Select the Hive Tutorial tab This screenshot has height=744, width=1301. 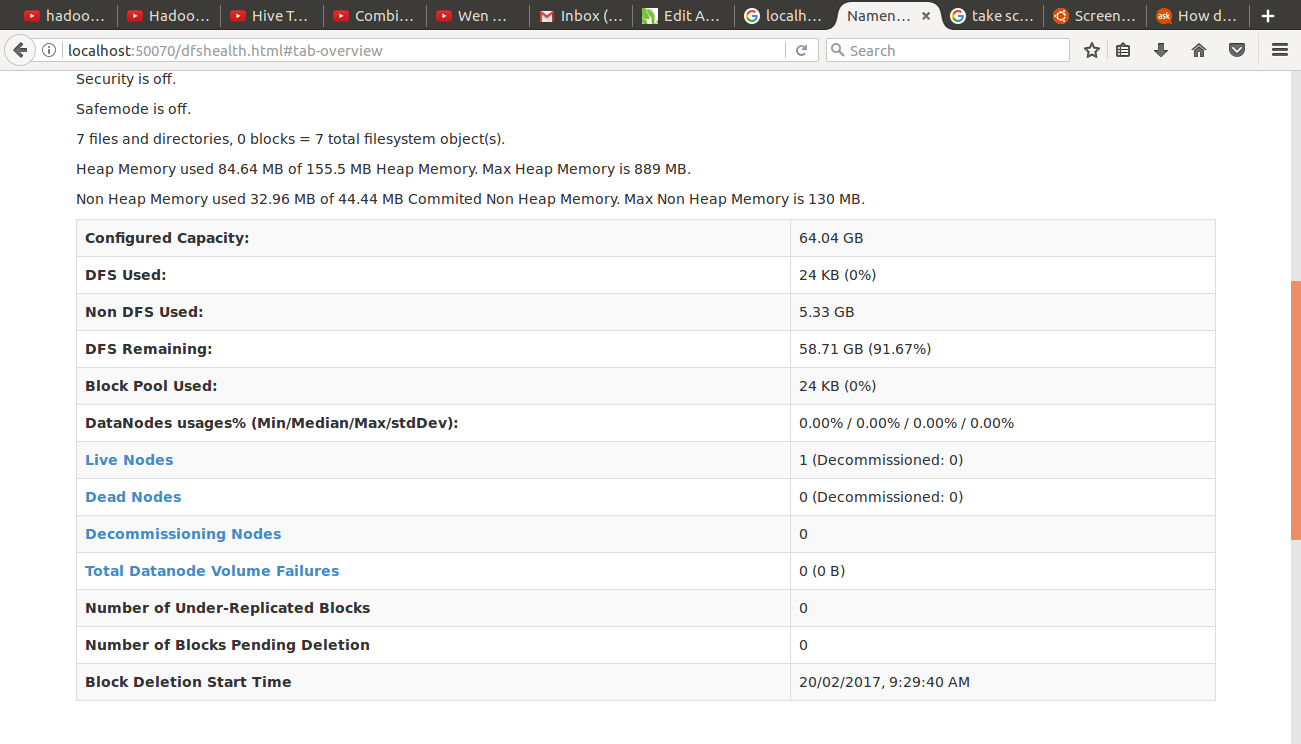click(270, 15)
